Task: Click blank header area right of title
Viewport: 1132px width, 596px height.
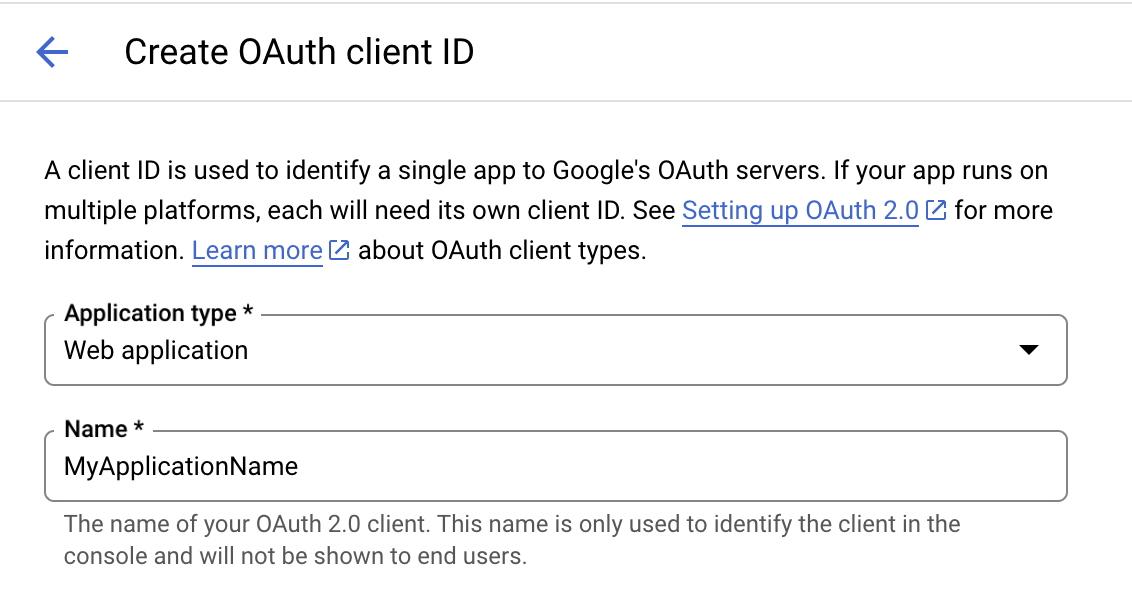Action: [800, 52]
